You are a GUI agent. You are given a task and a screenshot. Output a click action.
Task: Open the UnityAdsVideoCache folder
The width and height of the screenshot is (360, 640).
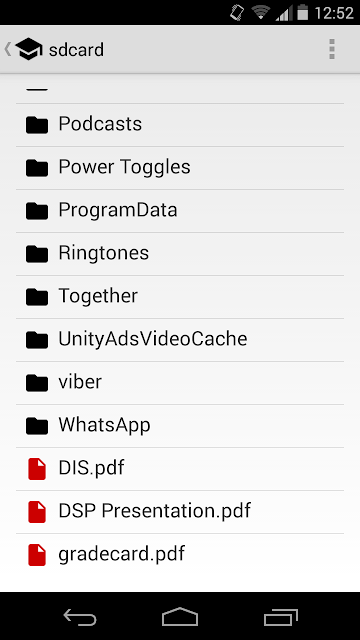(x=180, y=340)
